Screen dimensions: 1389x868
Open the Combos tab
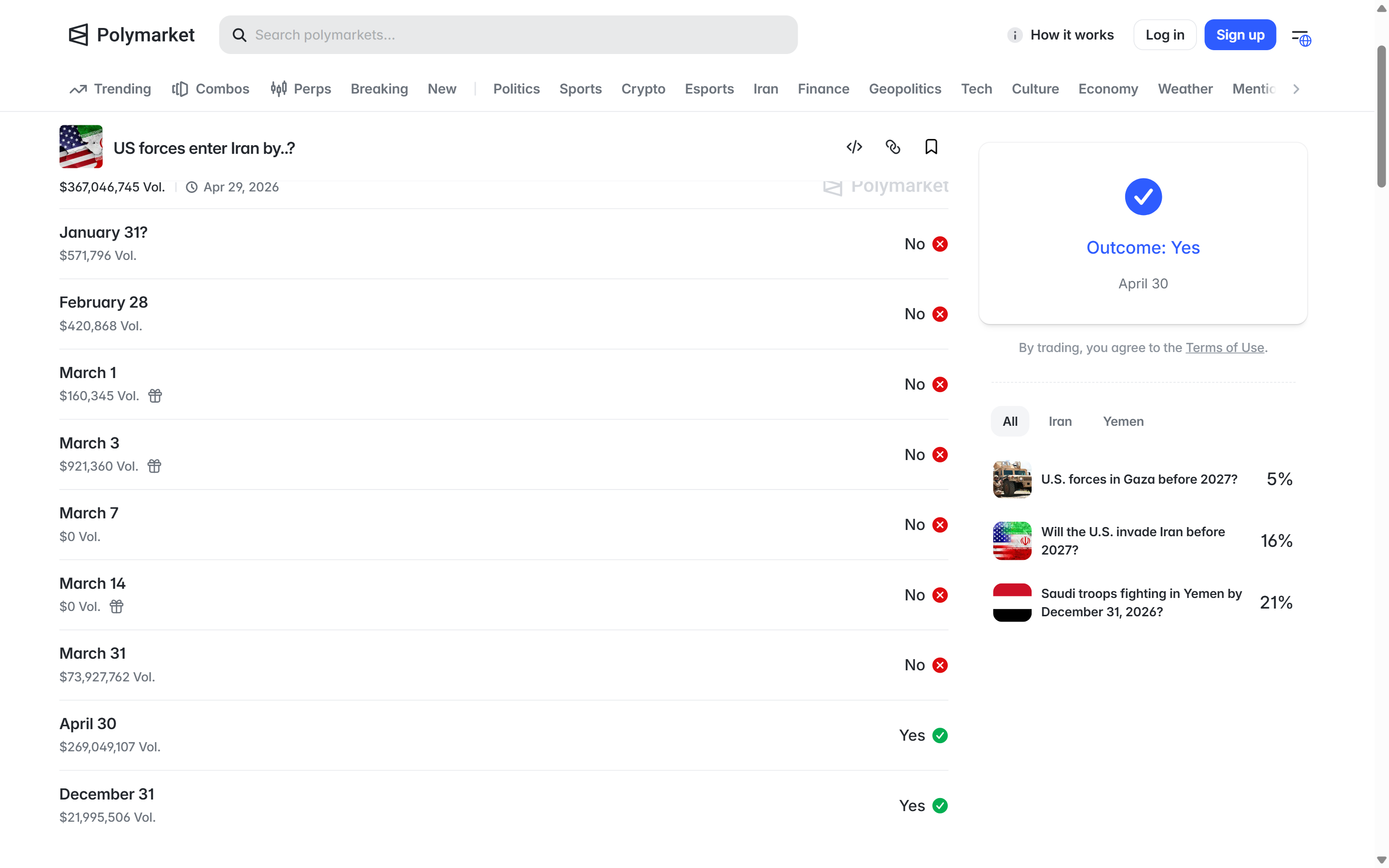click(210, 89)
